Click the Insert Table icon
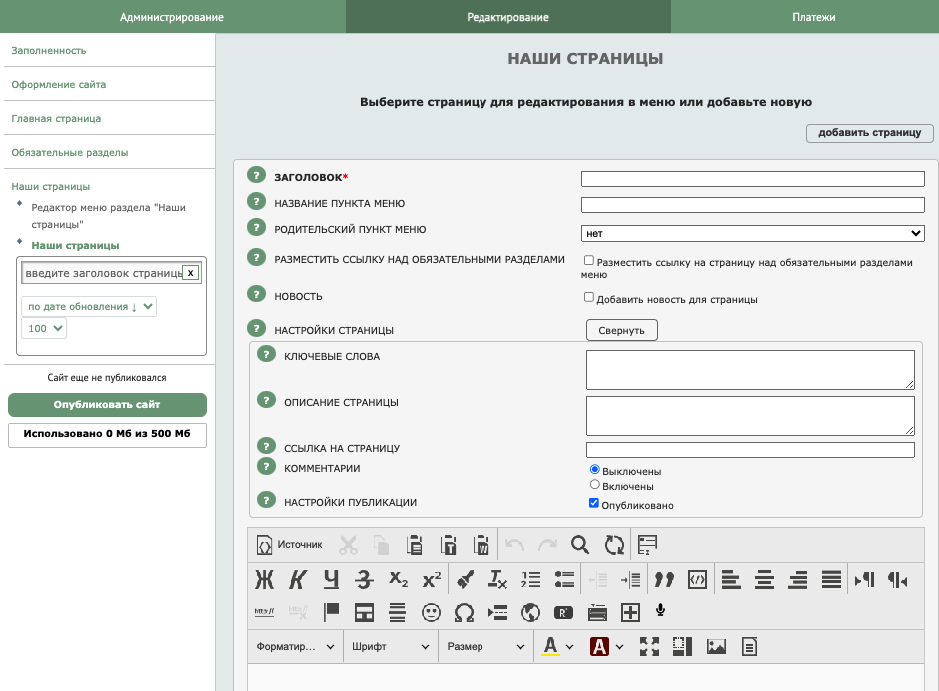This screenshot has height=691, width=939. tap(364, 612)
